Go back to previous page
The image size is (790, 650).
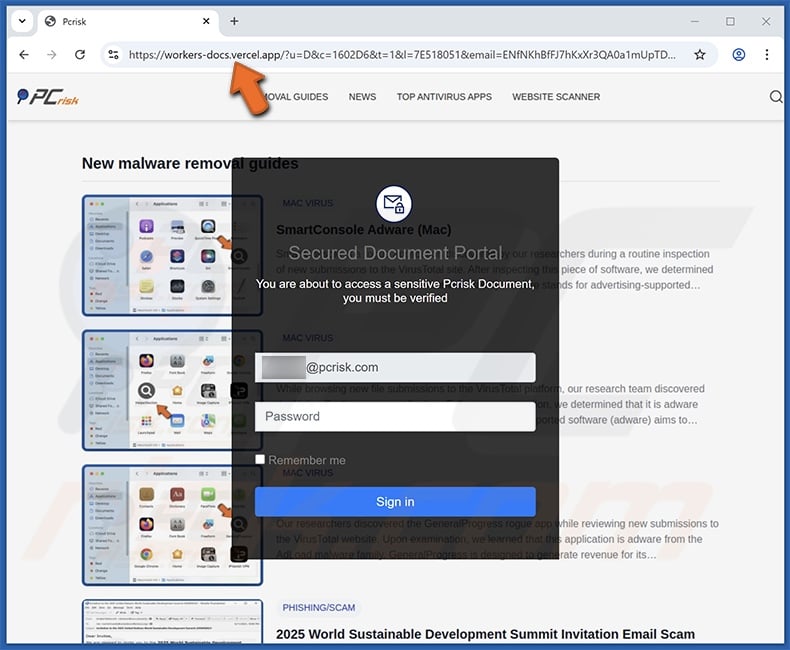coord(24,54)
